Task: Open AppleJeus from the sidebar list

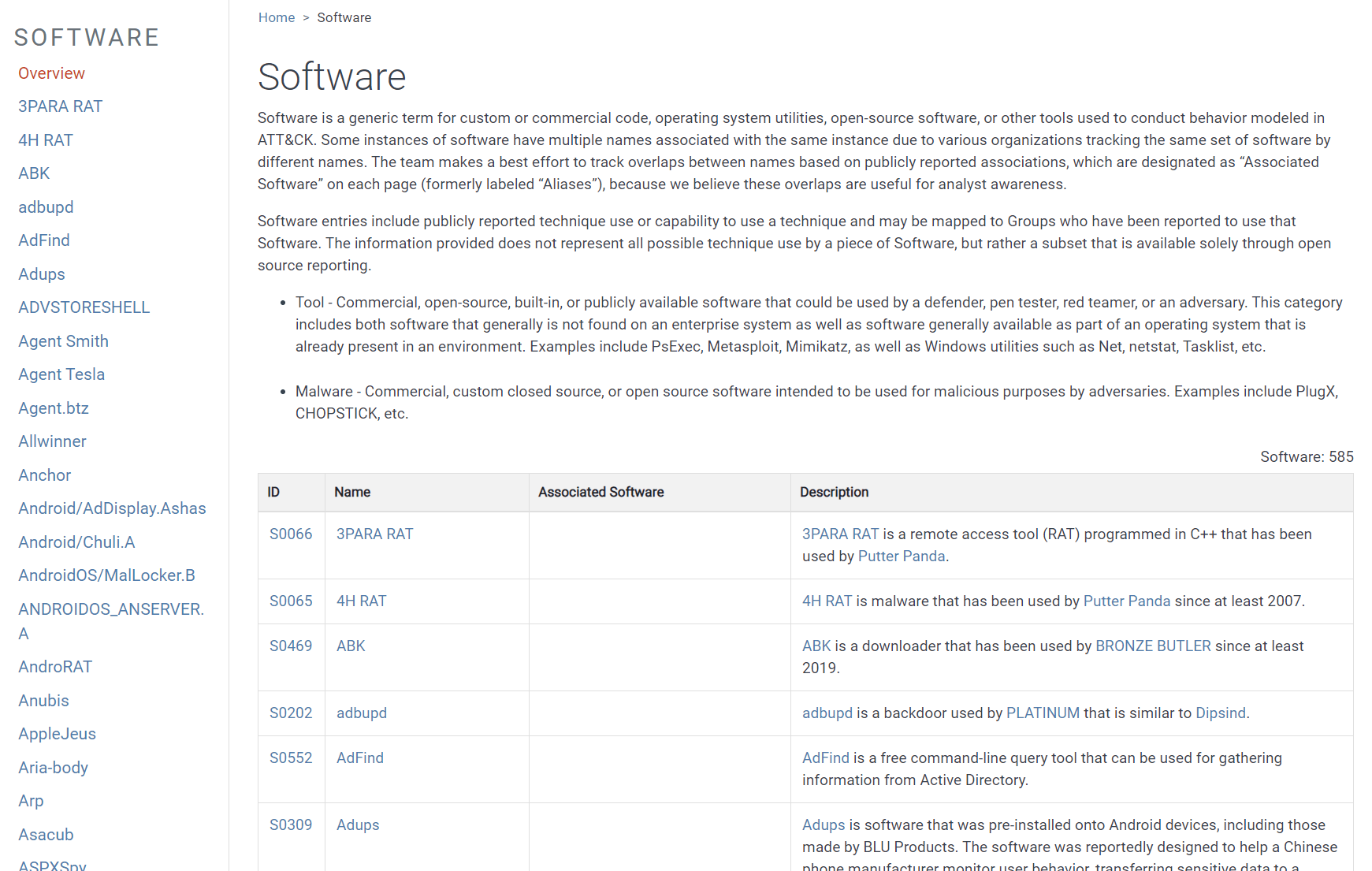Action: point(57,734)
